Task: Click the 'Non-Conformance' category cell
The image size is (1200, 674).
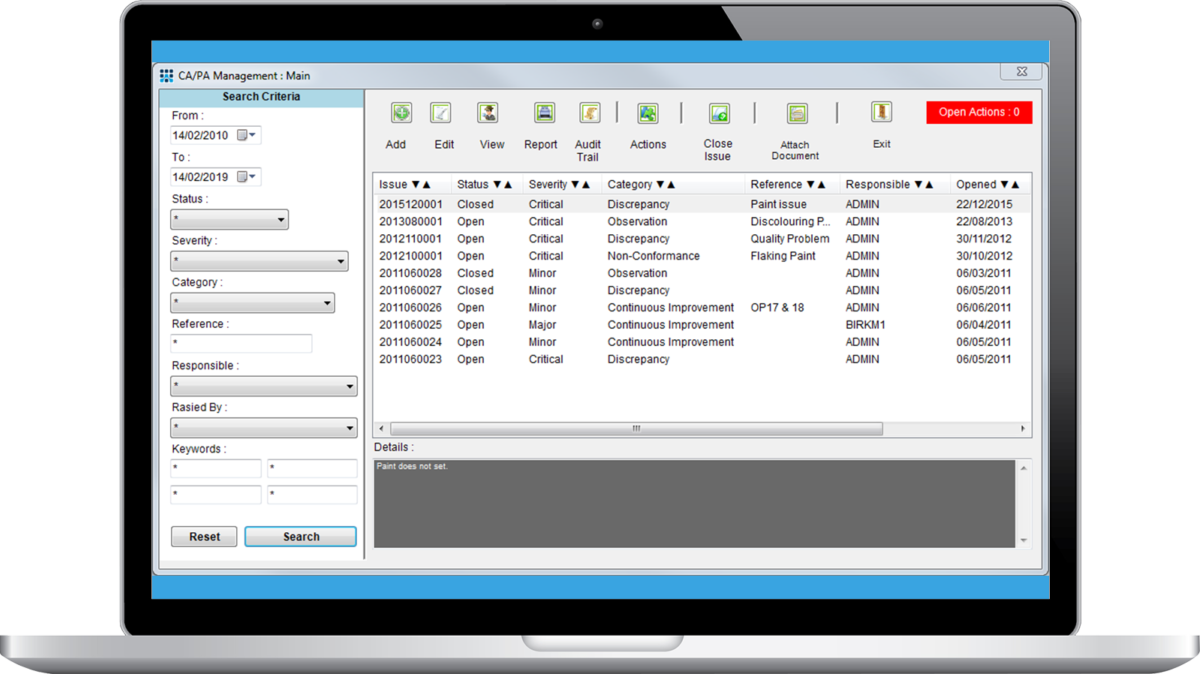Action: click(654, 256)
